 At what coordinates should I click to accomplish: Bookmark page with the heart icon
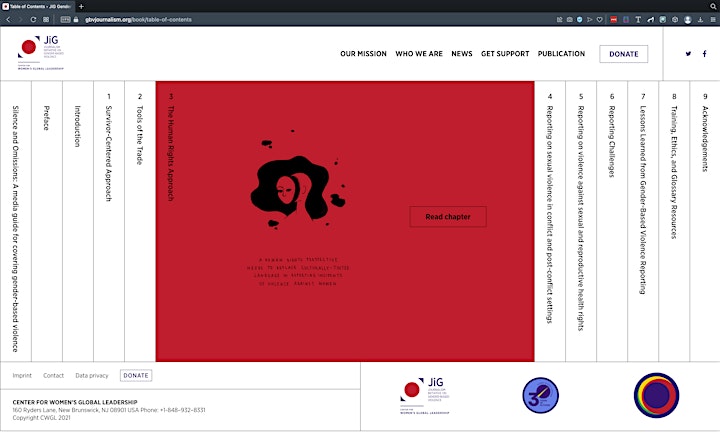click(600, 20)
